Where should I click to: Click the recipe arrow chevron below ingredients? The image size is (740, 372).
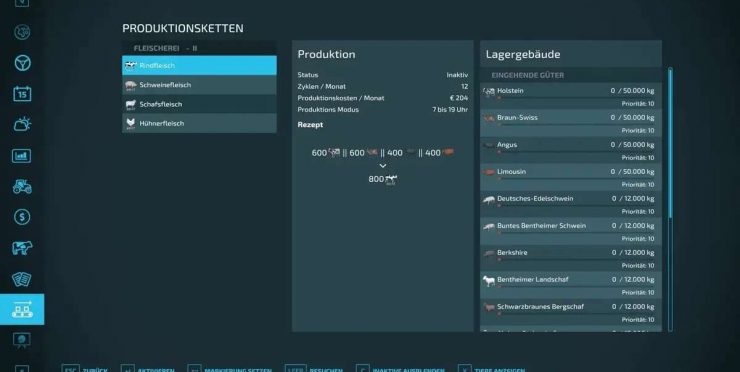click(x=383, y=166)
